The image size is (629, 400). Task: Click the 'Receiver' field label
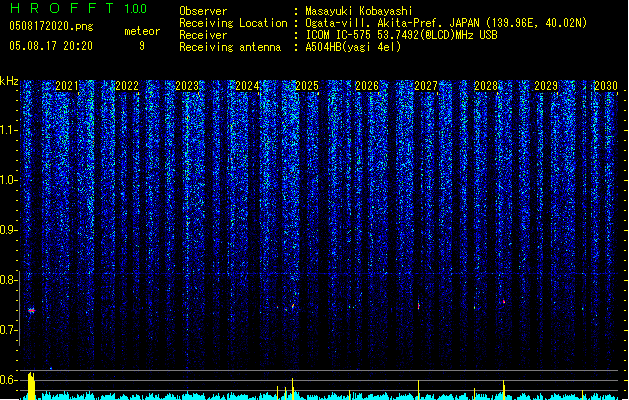[203, 35]
